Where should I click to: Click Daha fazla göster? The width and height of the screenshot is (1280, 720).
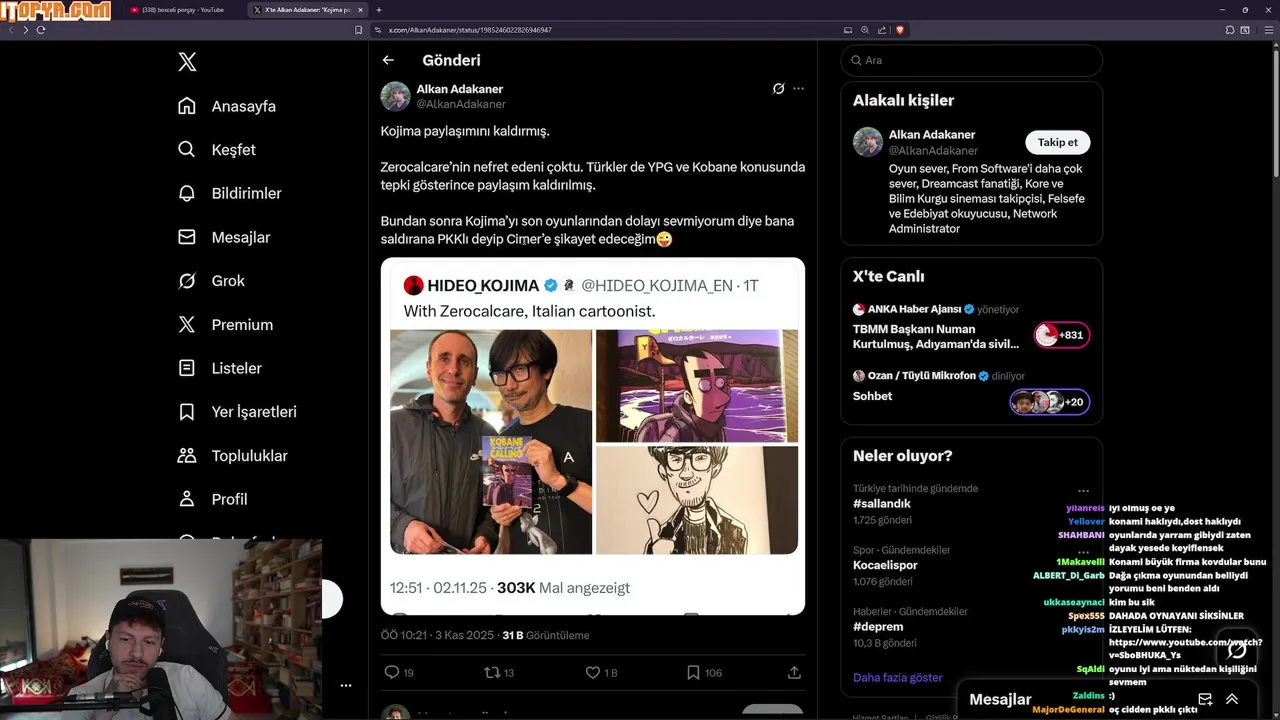point(898,677)
